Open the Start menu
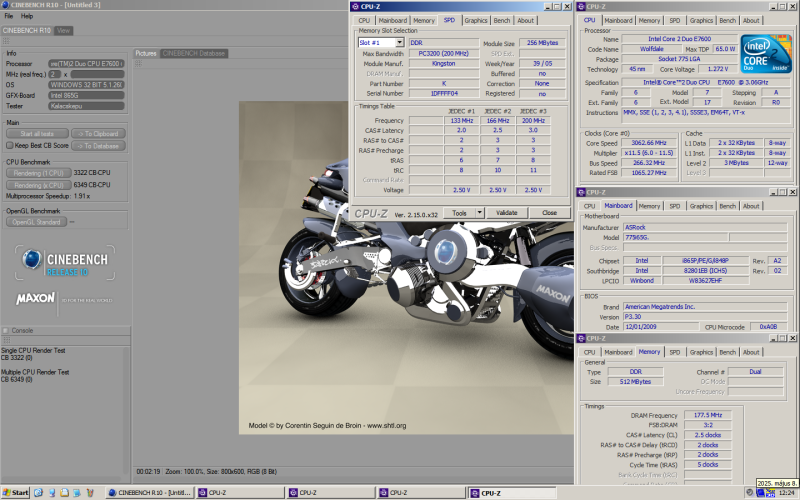800x500 pixels. [x=15, y=492]
